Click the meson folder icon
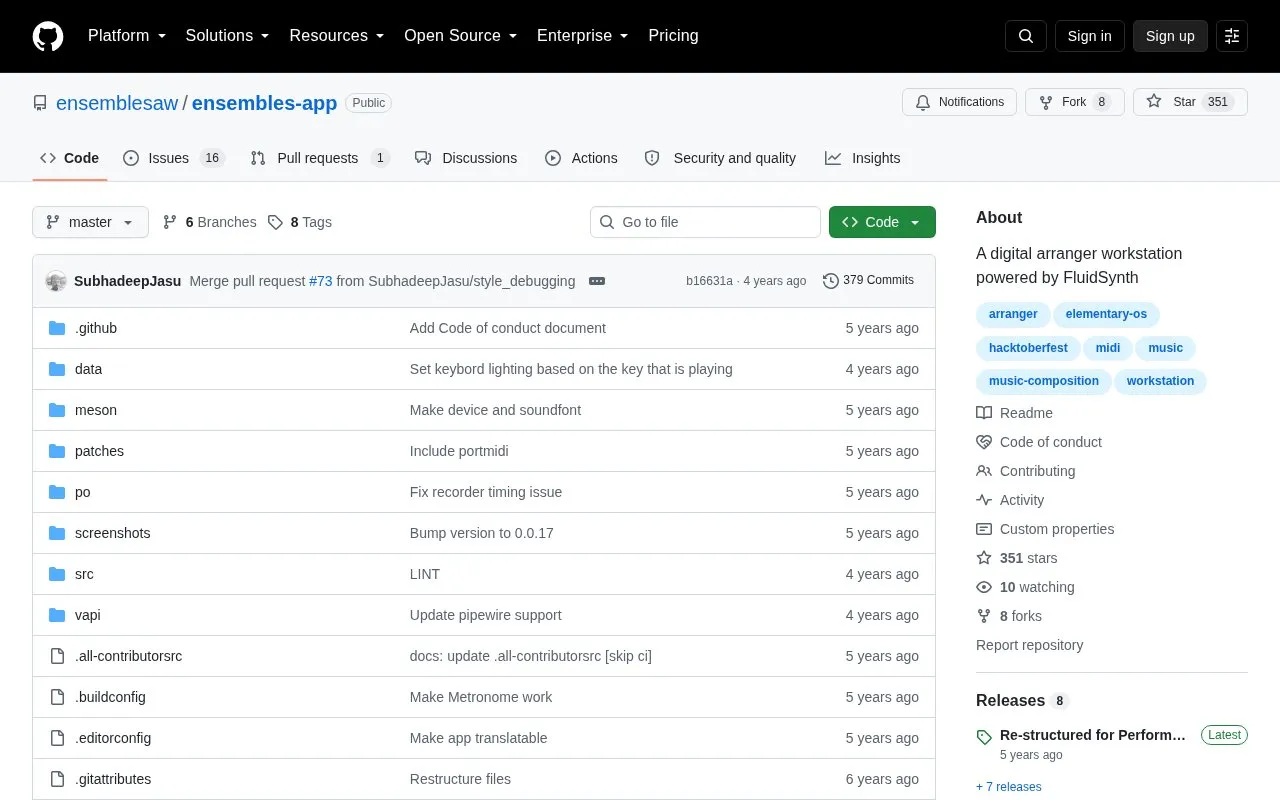 coord(57,410)
